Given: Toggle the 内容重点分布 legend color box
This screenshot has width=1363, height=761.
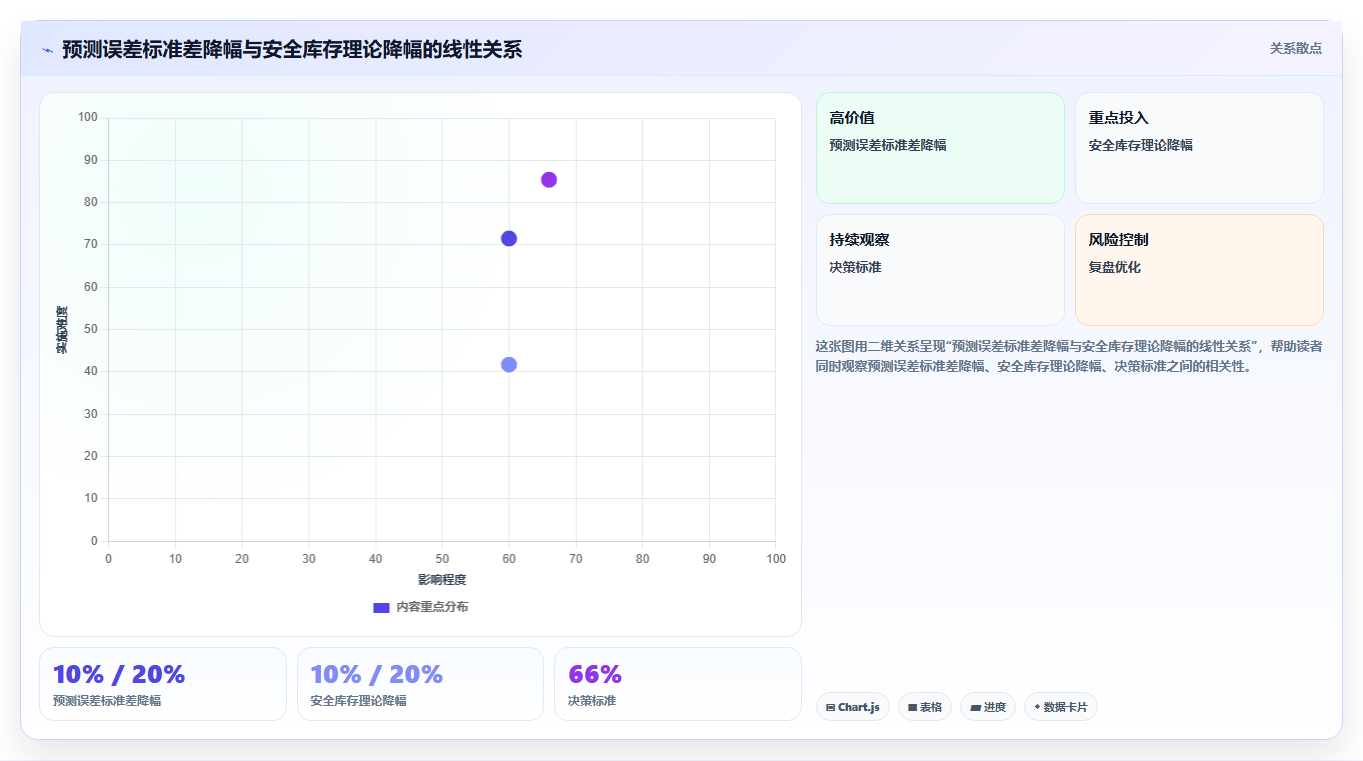Looking at the screenshot, I should pos(381,607).
